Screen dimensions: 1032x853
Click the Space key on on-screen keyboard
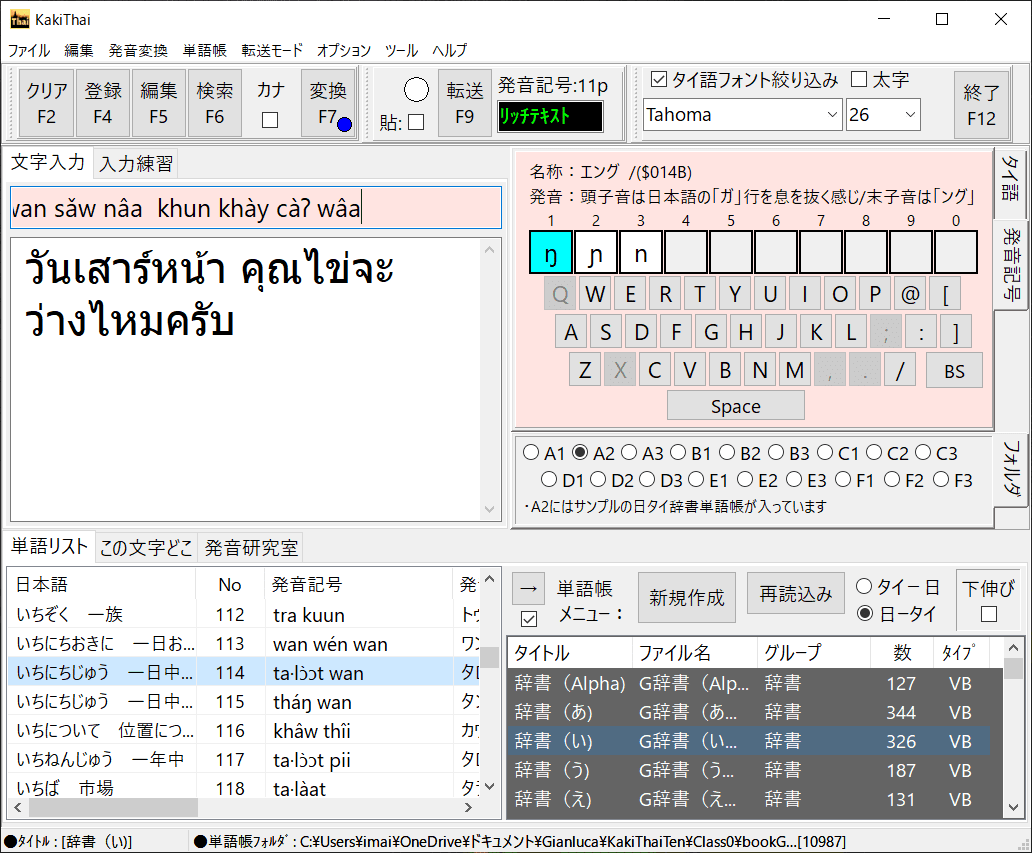tap(736, 405)
